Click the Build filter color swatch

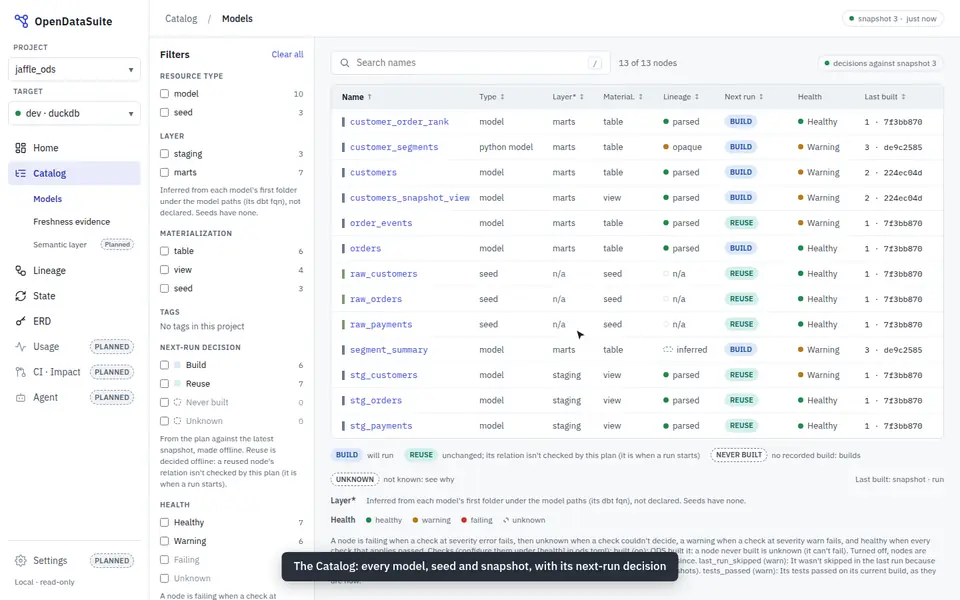click(x=178, y=365)
